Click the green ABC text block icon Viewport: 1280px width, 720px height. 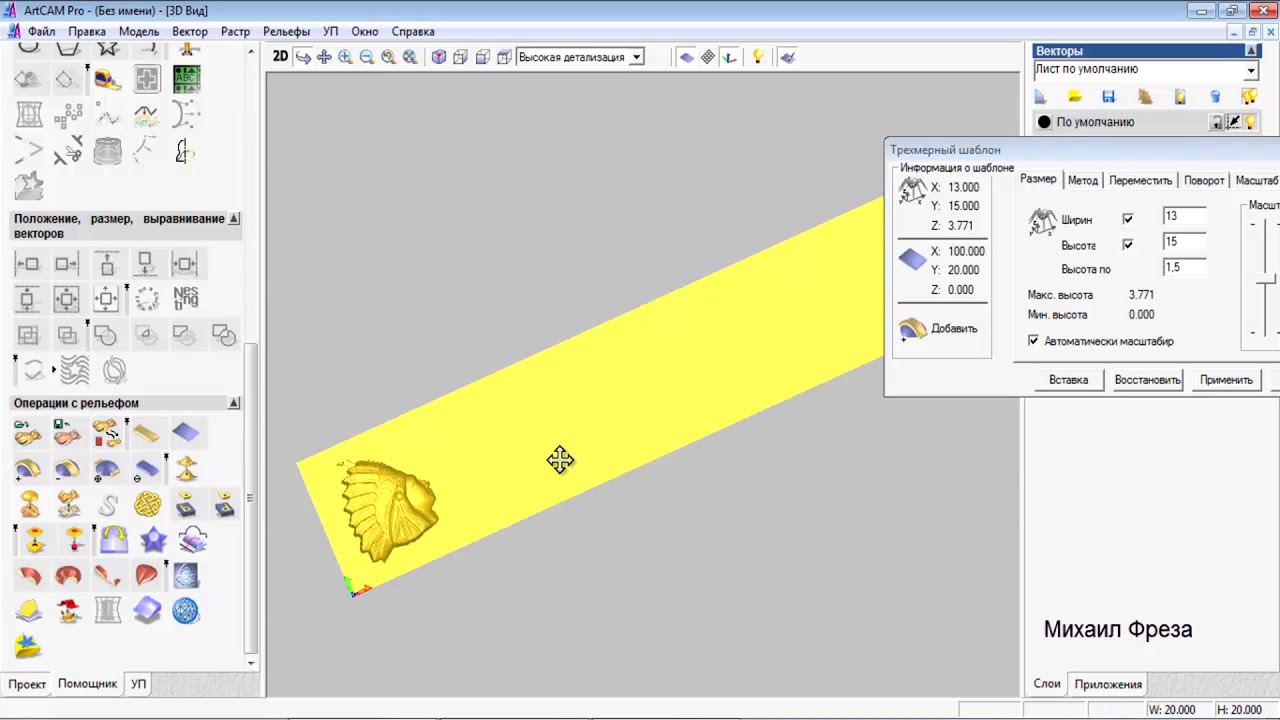tap(186, 79)
